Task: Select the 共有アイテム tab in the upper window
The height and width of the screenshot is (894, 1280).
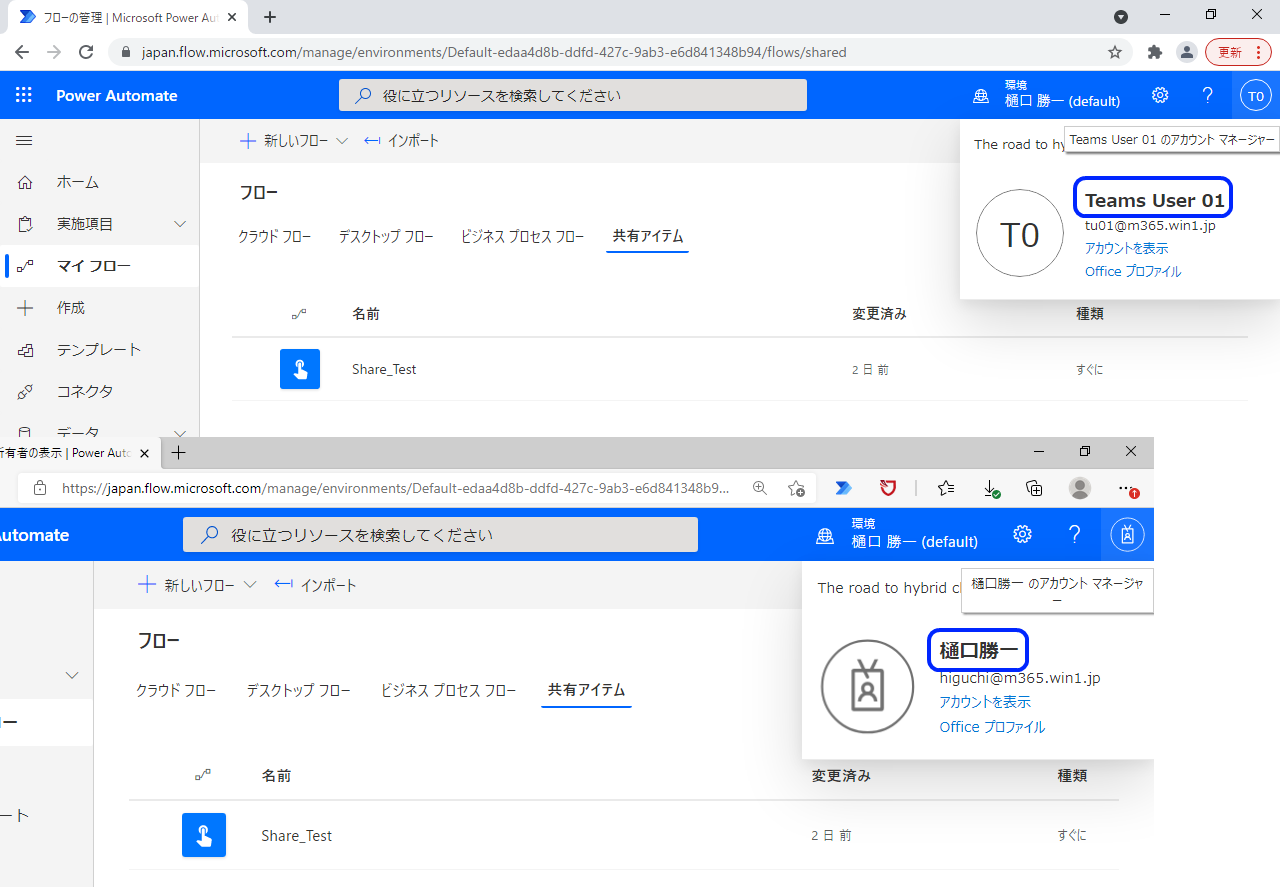Action: coord(648,236)
